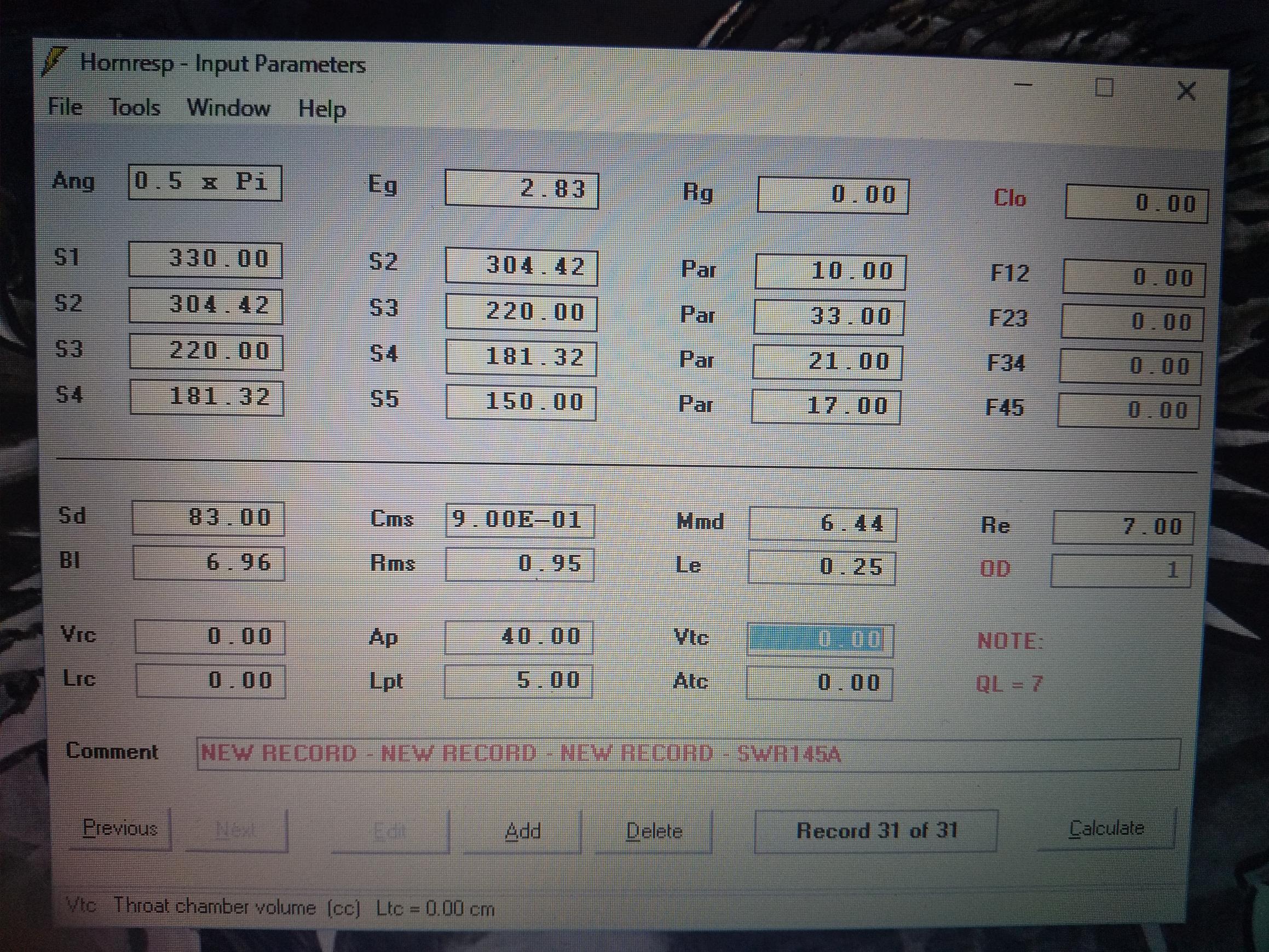Click the Record 31 of 31 indicator

[x=876, y=830]
